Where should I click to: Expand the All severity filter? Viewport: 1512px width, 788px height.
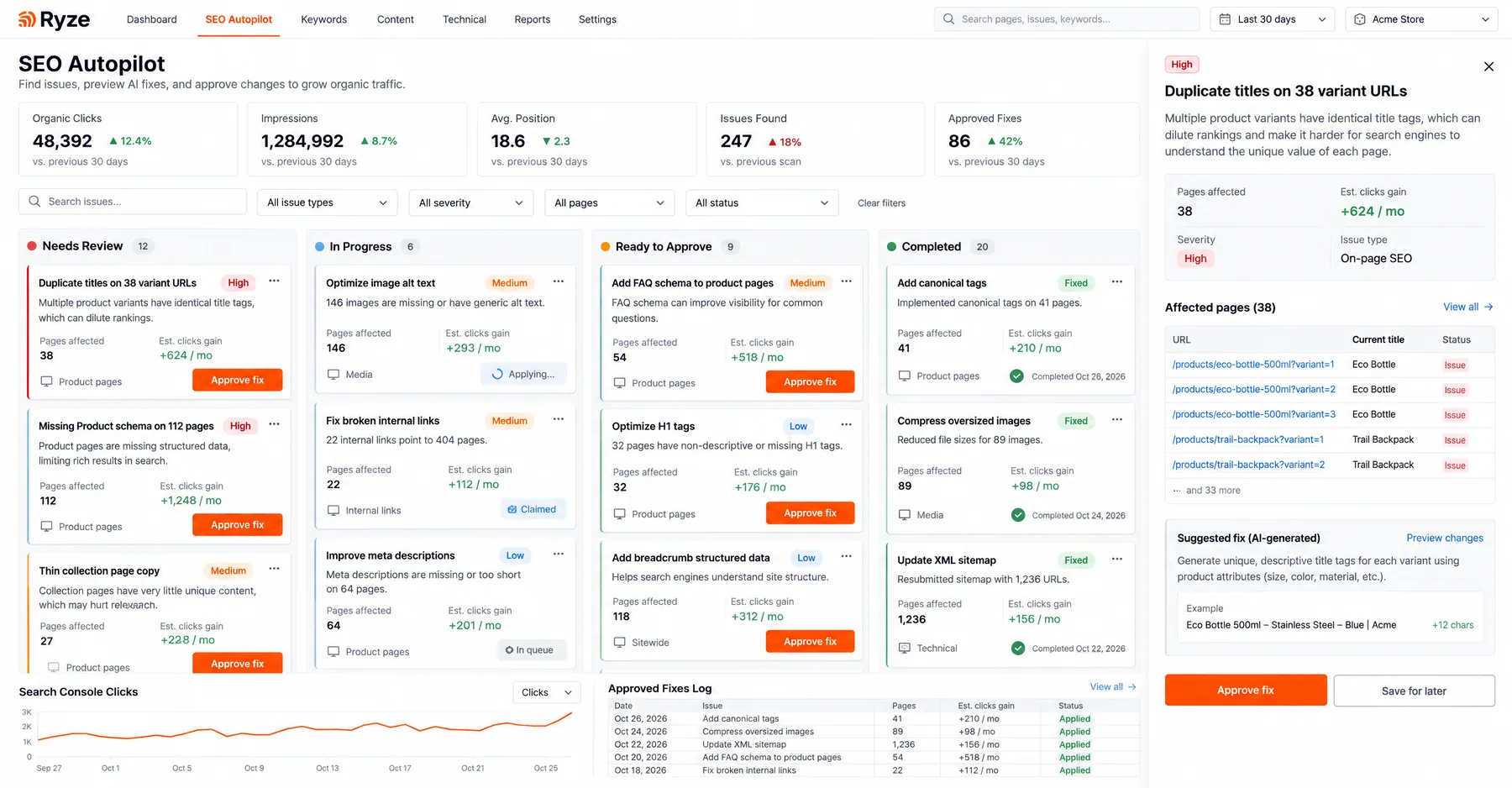(470, 202)
